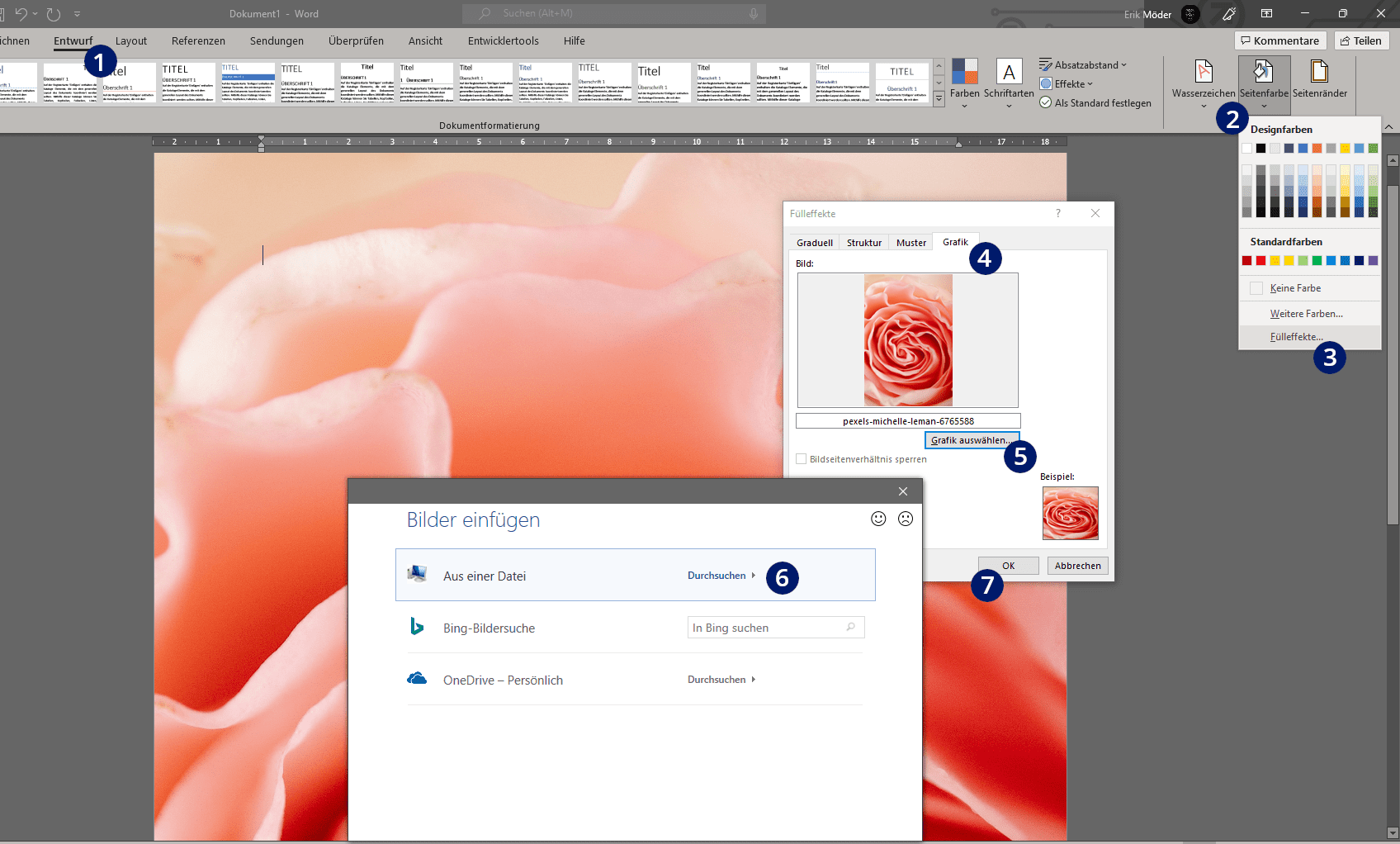Click the frowning face feedback icon

coord(906,519)
